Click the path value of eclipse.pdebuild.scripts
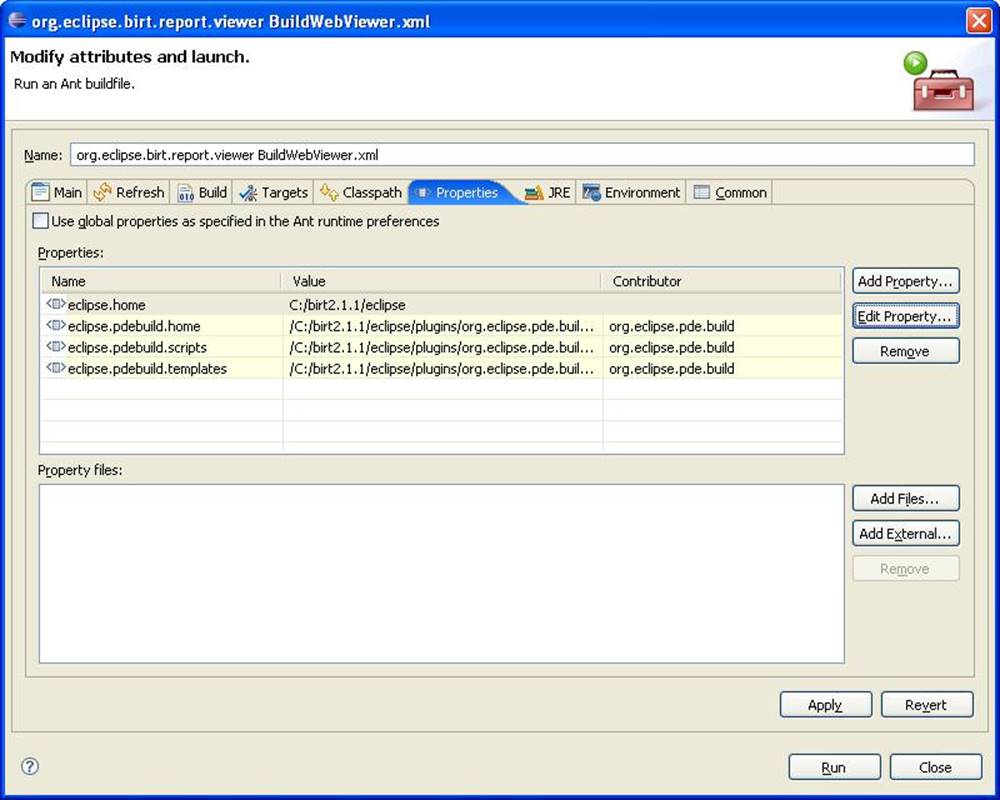Screen dimensions: 1000x800 coord(441,347)
